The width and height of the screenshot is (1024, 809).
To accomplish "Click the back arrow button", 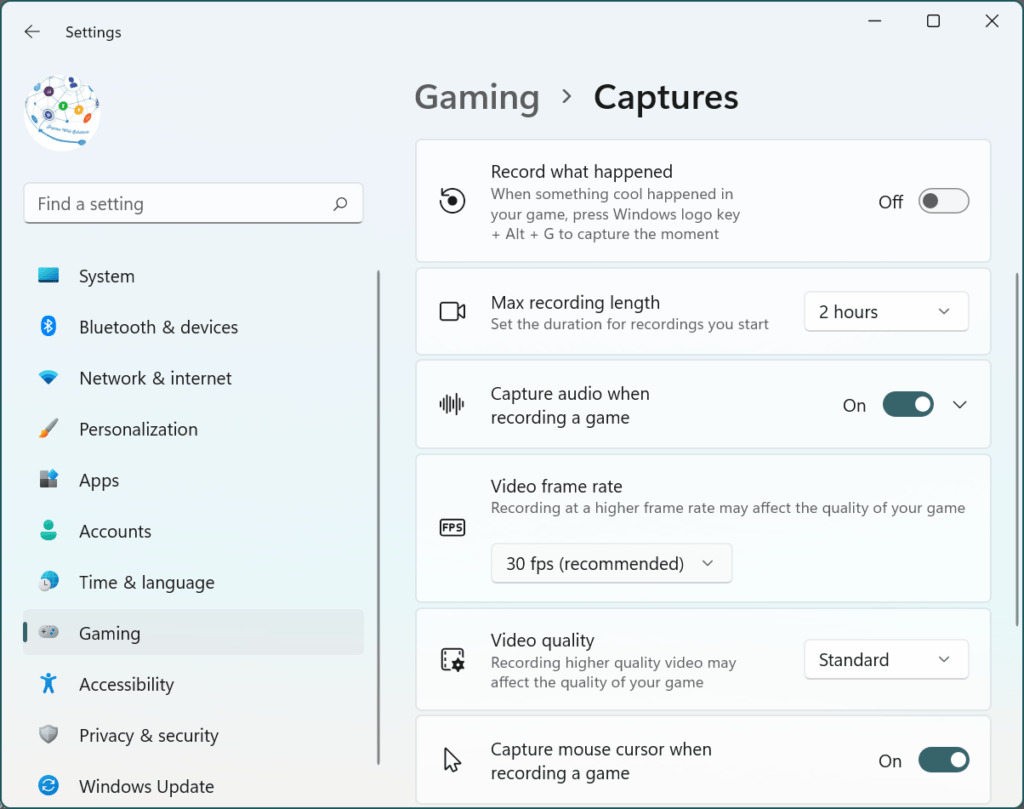I will click(x=31, y=31).
